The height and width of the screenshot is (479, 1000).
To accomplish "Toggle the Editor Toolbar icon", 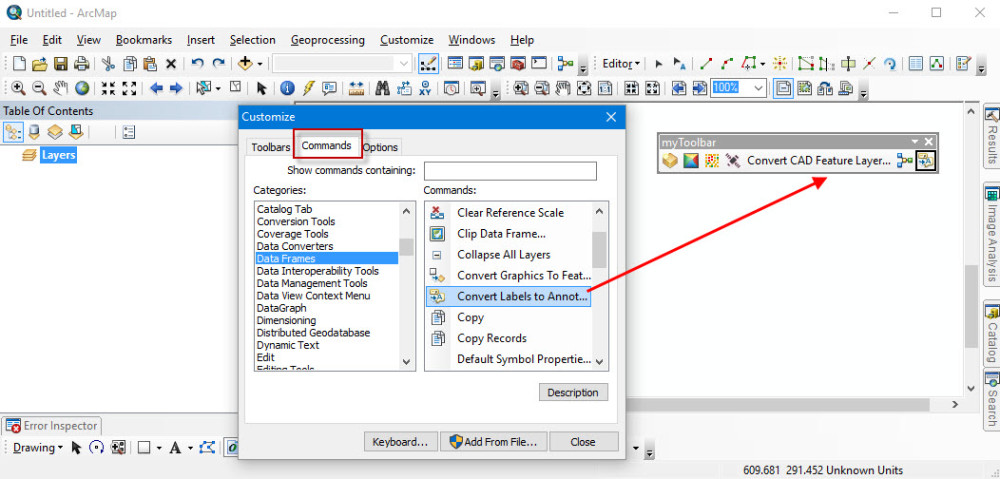I will pyautogui.click(x=428, y=64).
